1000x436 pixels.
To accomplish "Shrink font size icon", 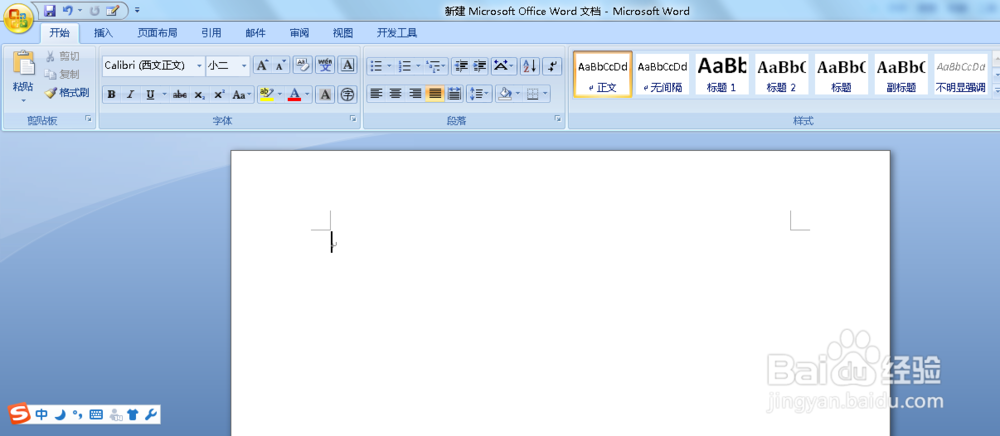I will coord(281,65).
